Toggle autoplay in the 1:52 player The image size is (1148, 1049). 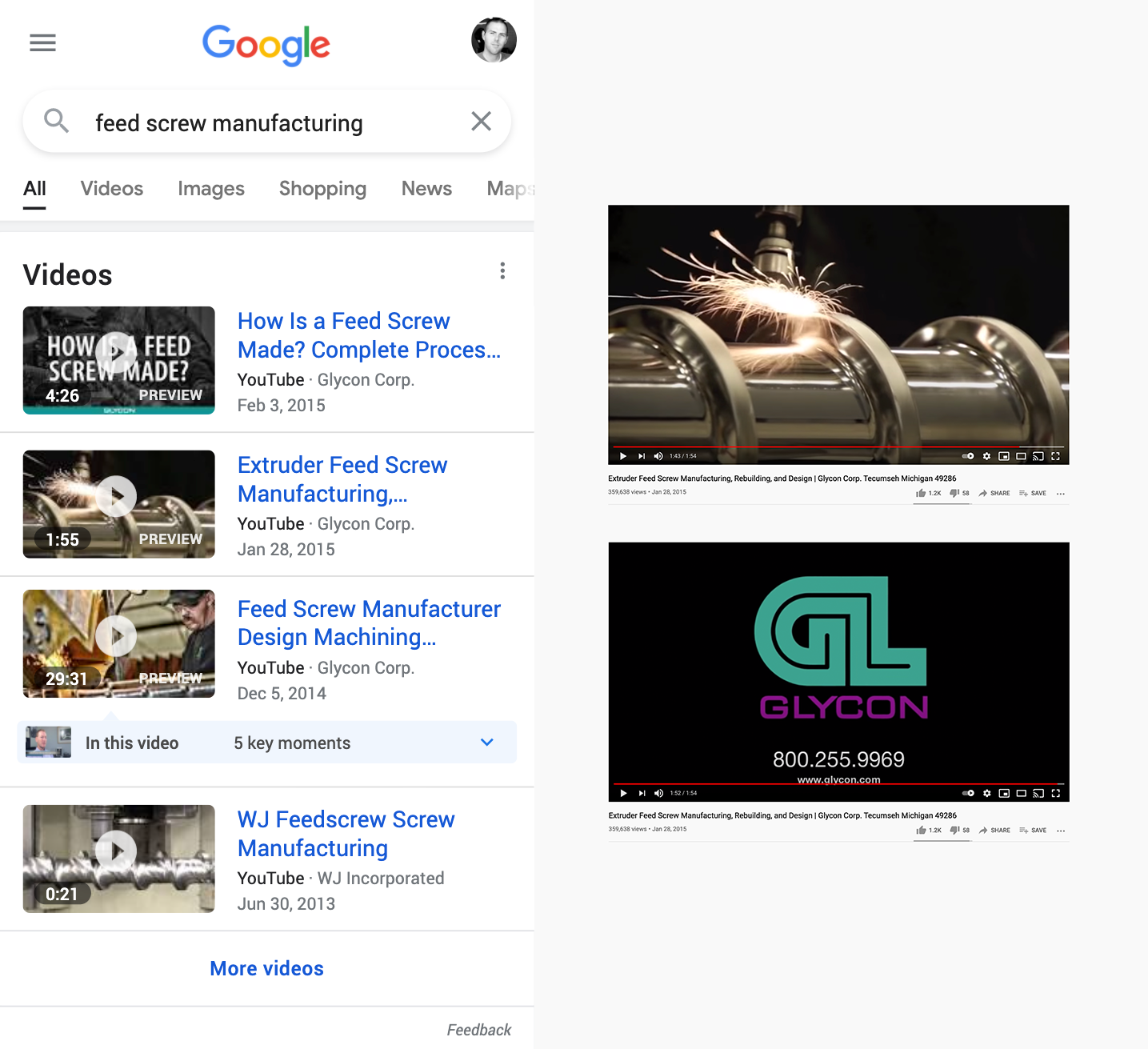click(x=968, y=793)
